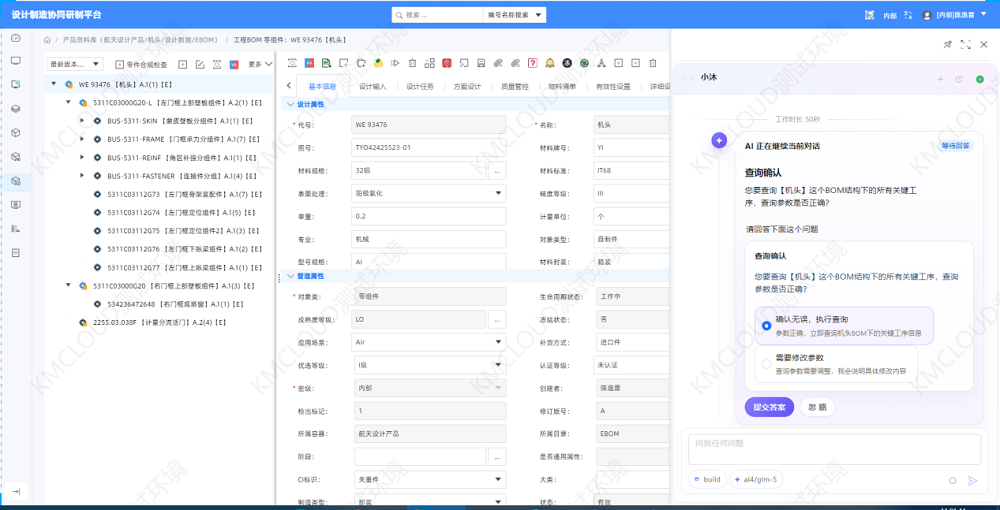Screen dimensions: 1000x510
Task: Collapse the 设计属性 section
Action: 291,105
